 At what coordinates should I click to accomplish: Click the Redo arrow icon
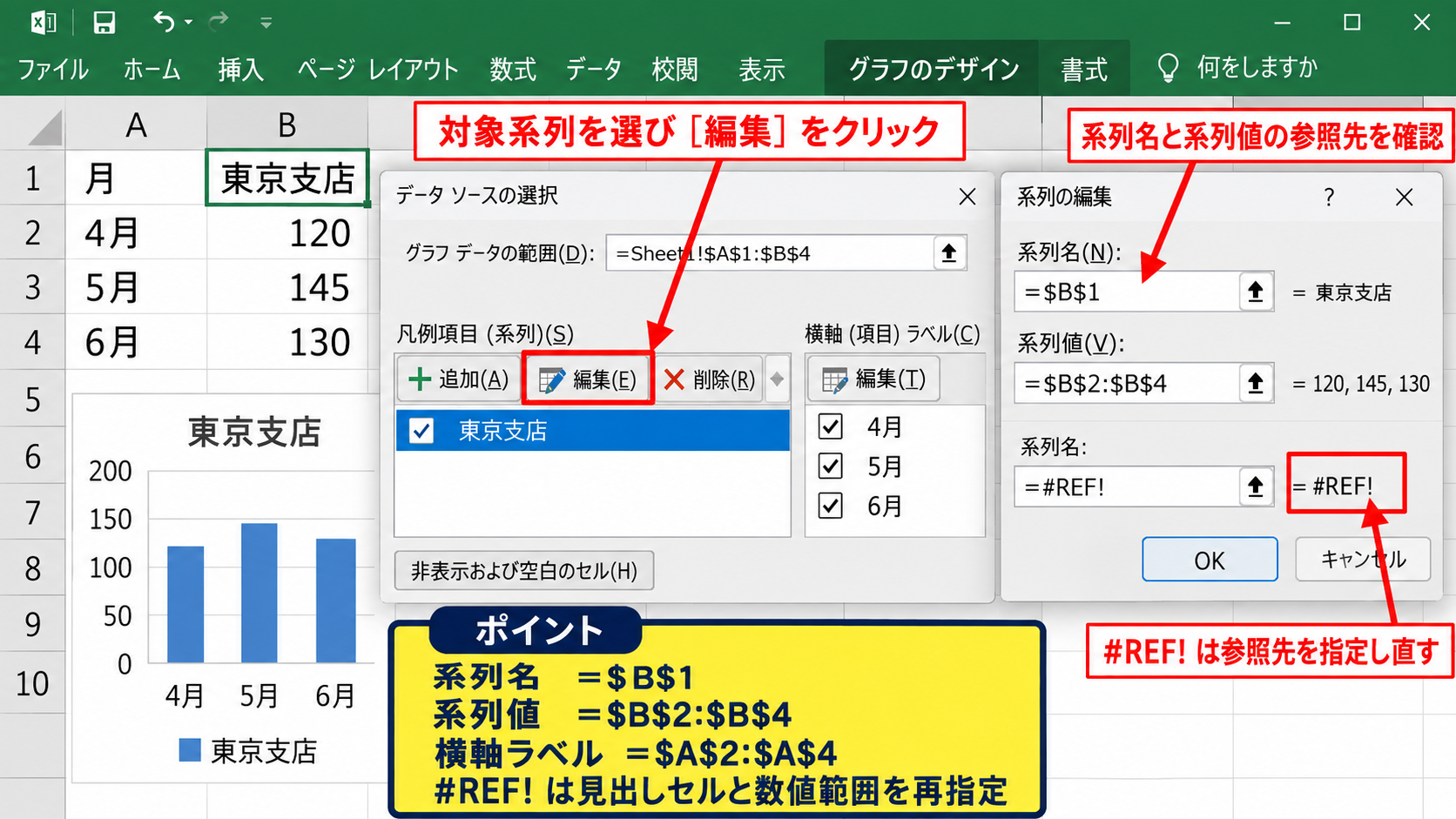219,21
